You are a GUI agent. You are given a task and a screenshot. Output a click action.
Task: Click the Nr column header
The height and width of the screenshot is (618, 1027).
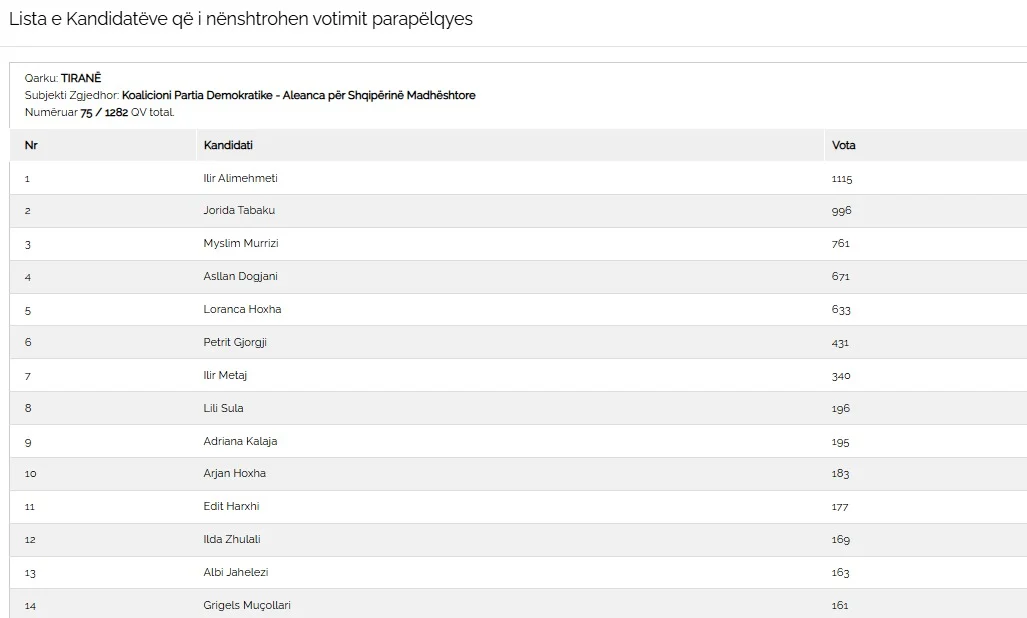(31, 145)
